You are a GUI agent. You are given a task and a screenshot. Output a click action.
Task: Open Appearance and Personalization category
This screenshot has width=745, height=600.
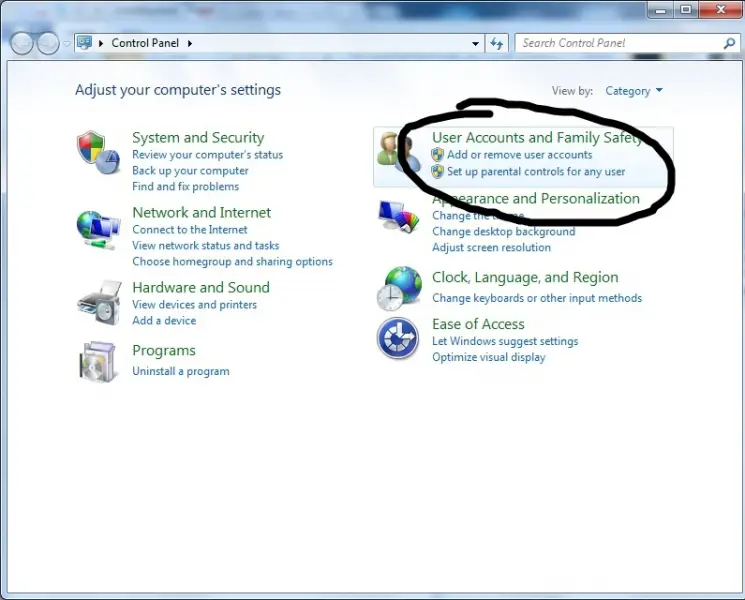coord(536,198)
